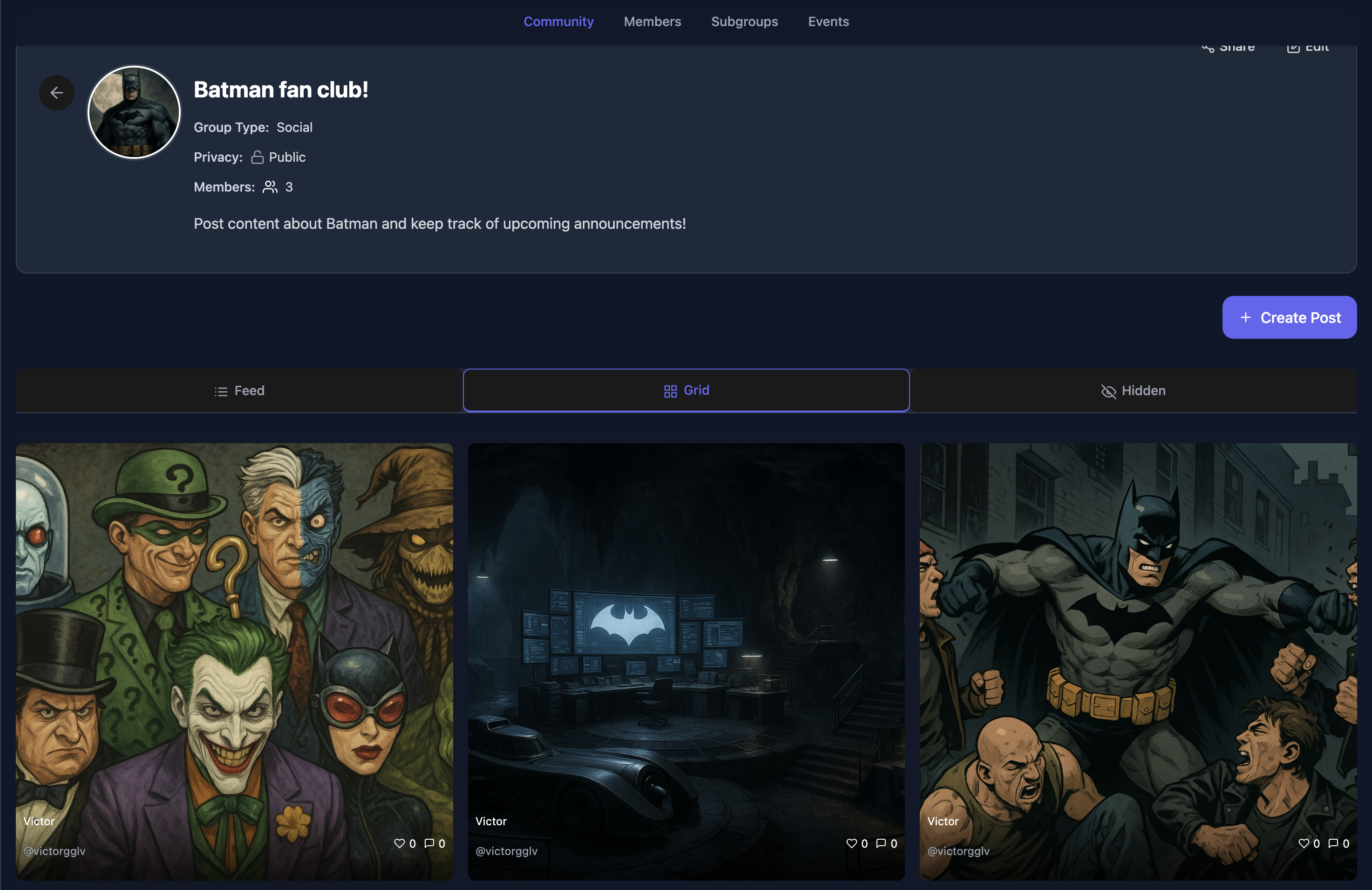Click the 'Social' group type value
This screenshot has height=890, width=1372.
pos(295,127)
